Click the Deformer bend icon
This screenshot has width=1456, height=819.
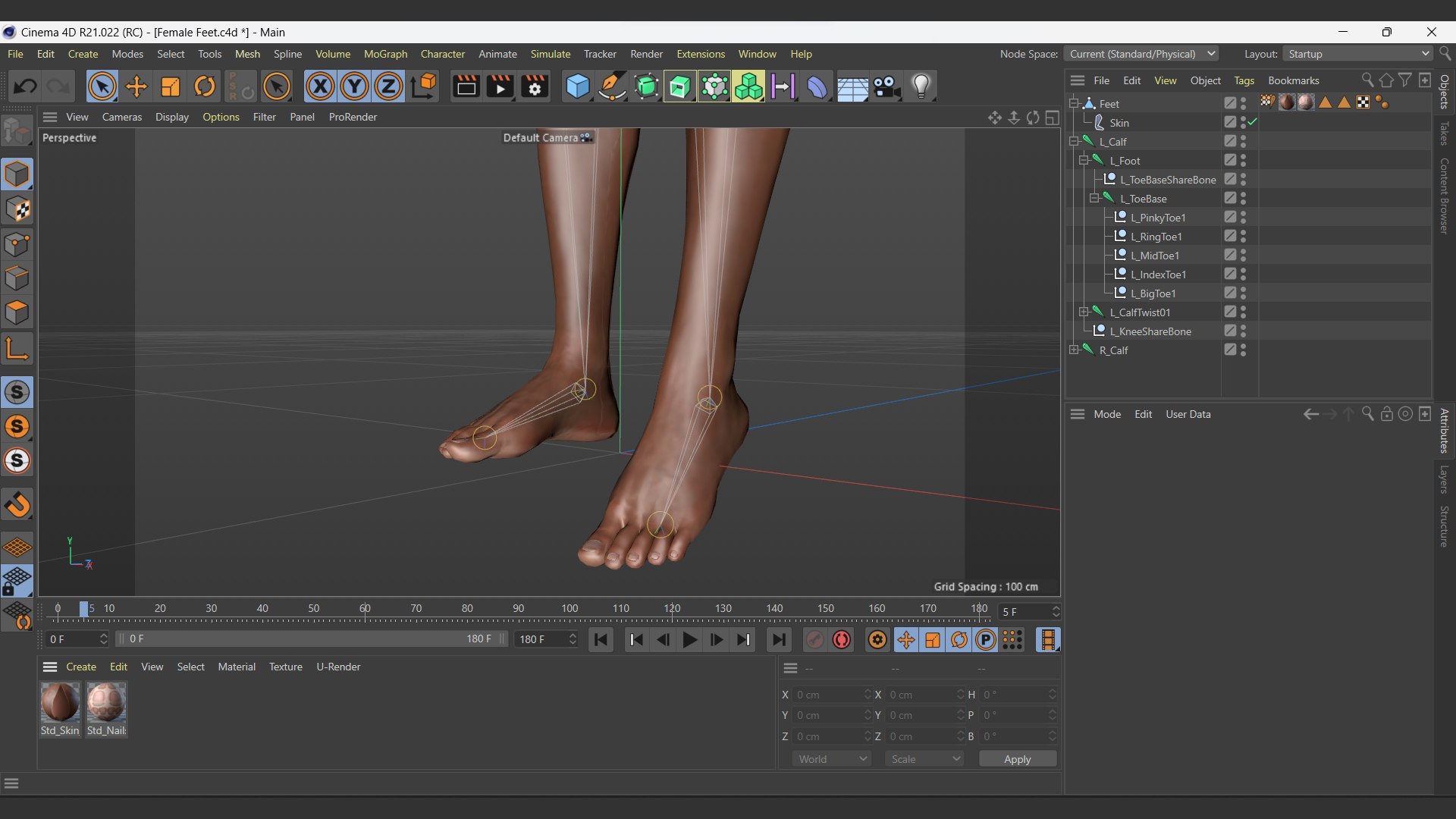coord(817,86)
